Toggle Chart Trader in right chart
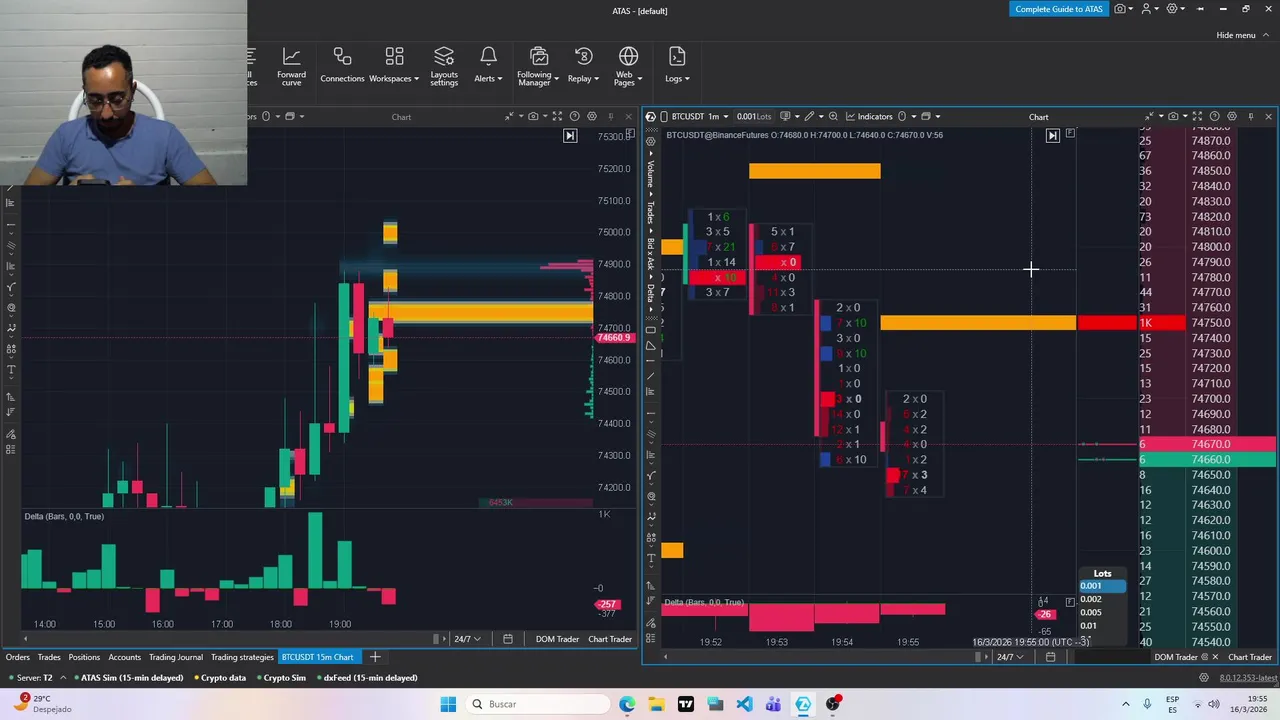1280x720 pixels. point(1250,657)
